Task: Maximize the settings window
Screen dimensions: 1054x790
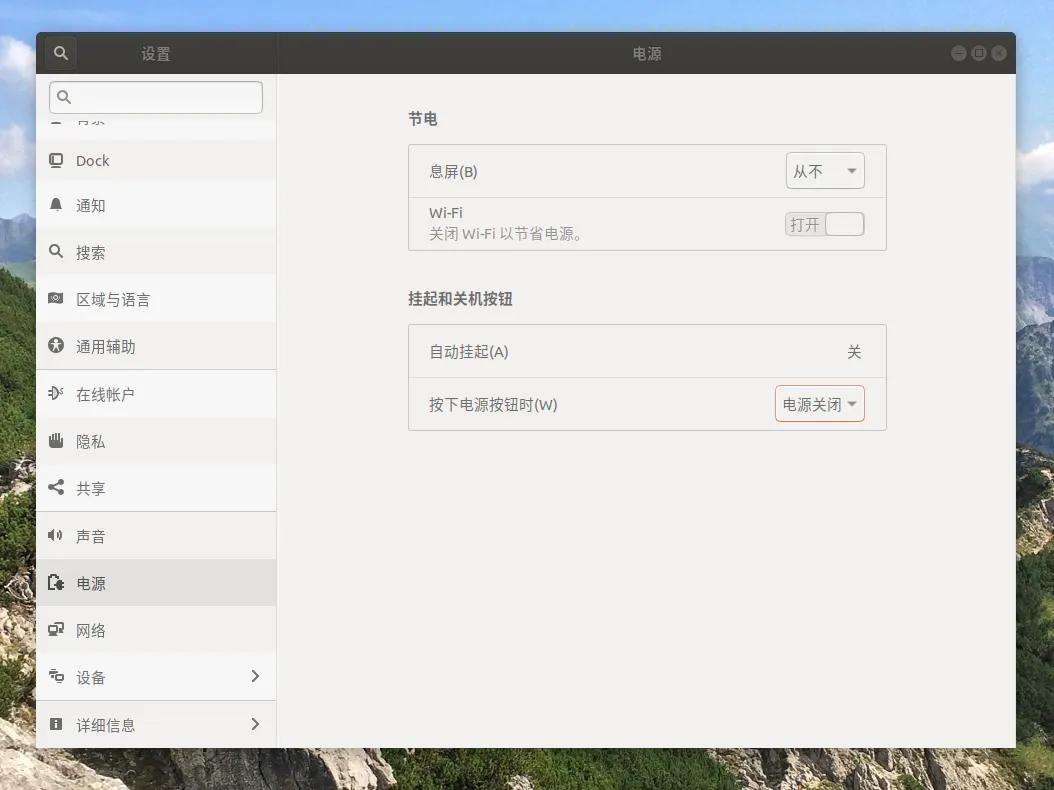Action: (x=979, y=53)
